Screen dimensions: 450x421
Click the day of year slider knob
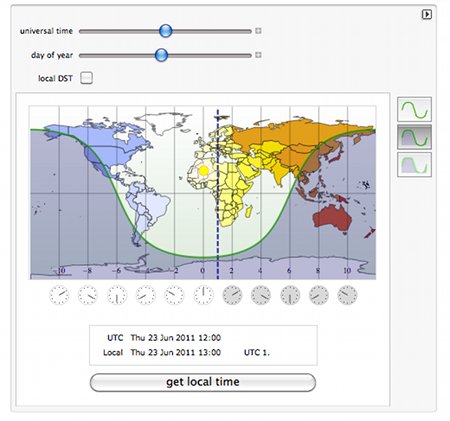pos(161,55)
